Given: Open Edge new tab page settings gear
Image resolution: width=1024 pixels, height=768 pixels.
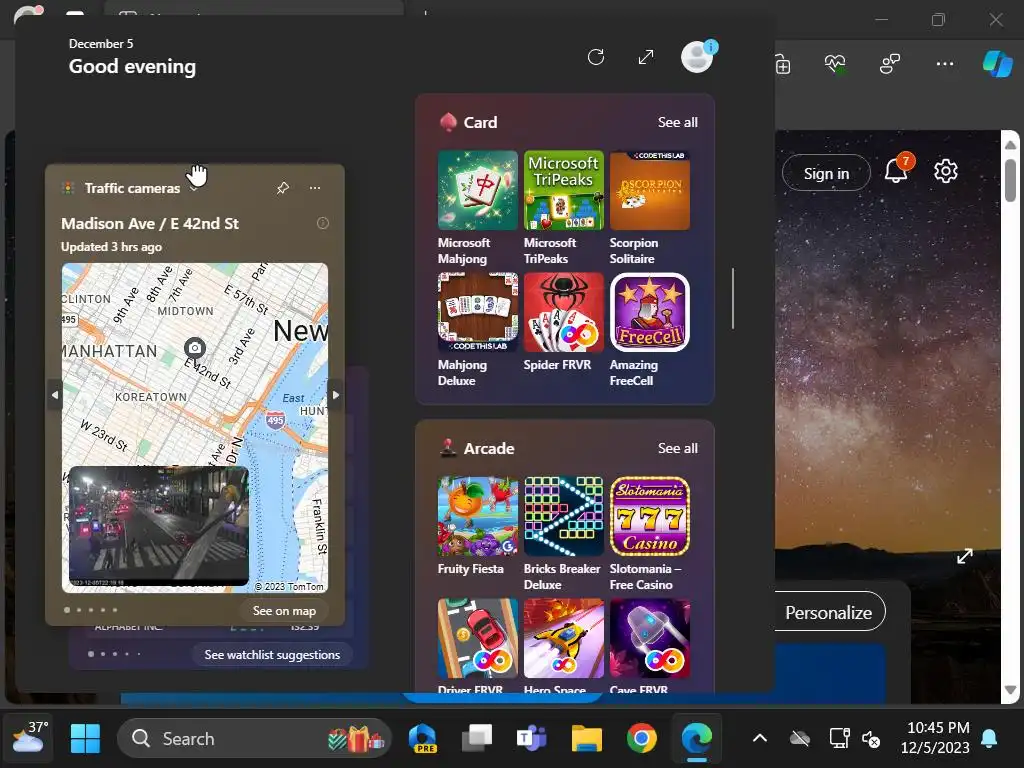Looking at the screenshot, I should click(946, 171).
